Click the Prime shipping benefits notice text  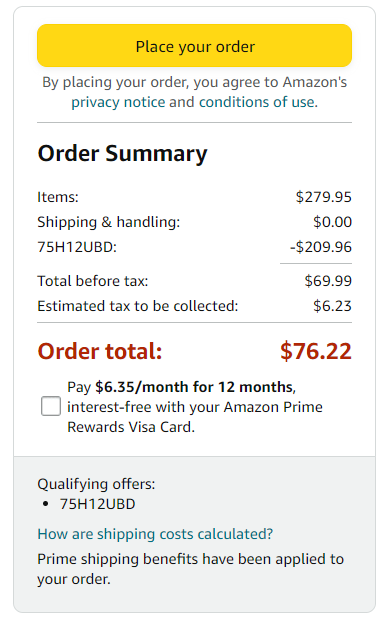190,569
